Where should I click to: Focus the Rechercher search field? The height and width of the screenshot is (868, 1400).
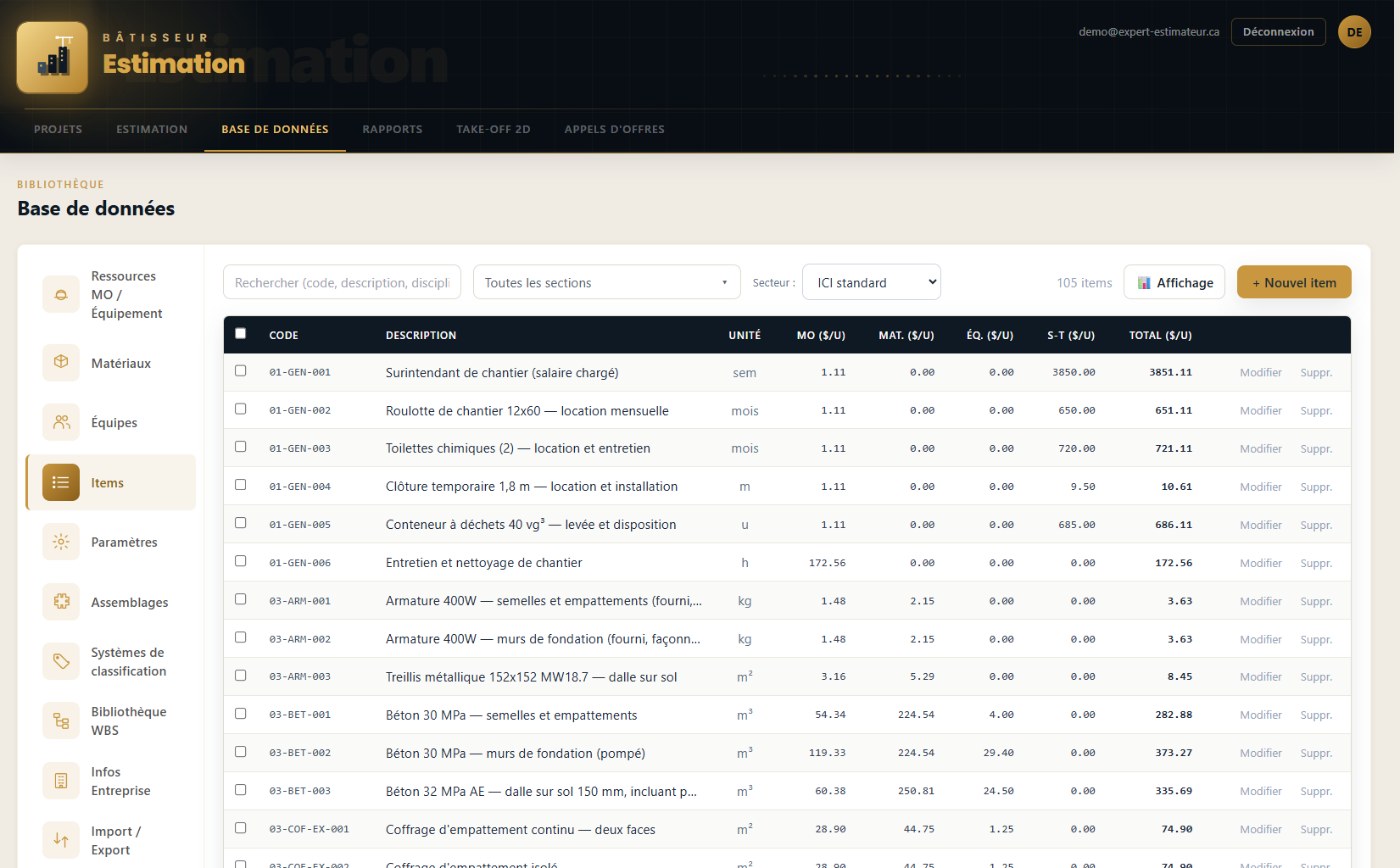(342, 282)
